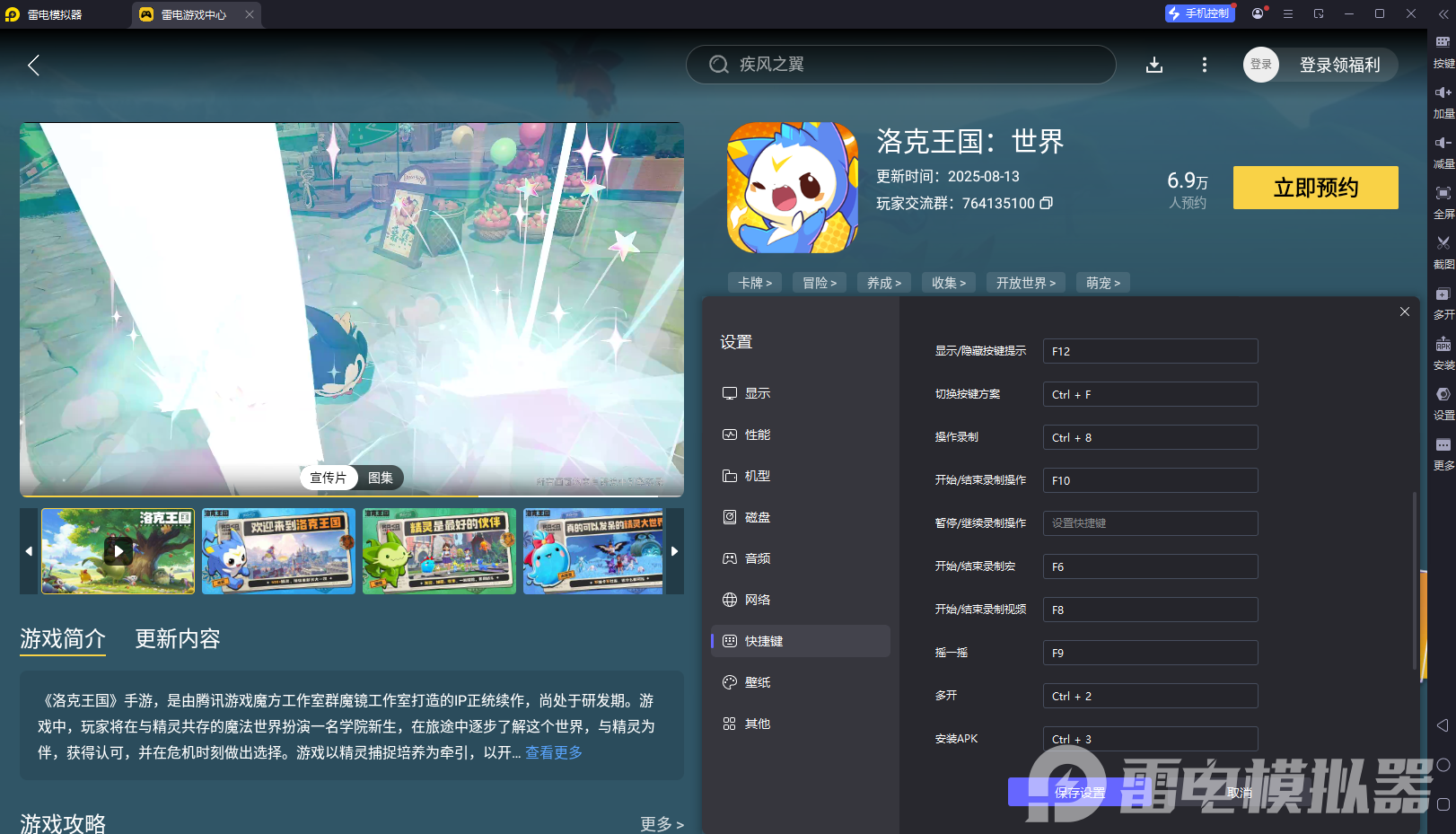Switch to the 更新内容 tab

(176, 639)
